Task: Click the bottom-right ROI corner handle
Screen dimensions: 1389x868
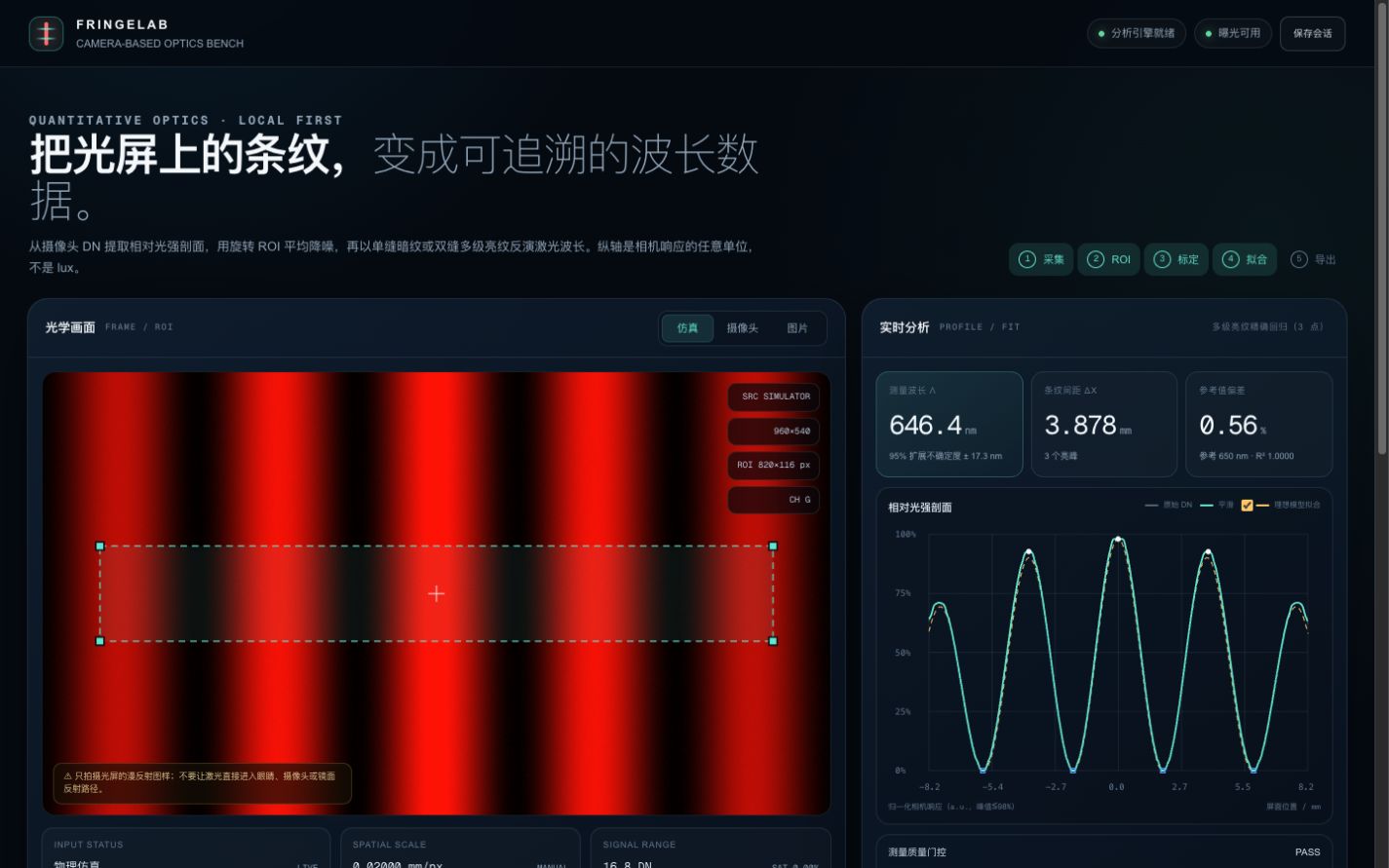Action: click(x=773, y=641)
